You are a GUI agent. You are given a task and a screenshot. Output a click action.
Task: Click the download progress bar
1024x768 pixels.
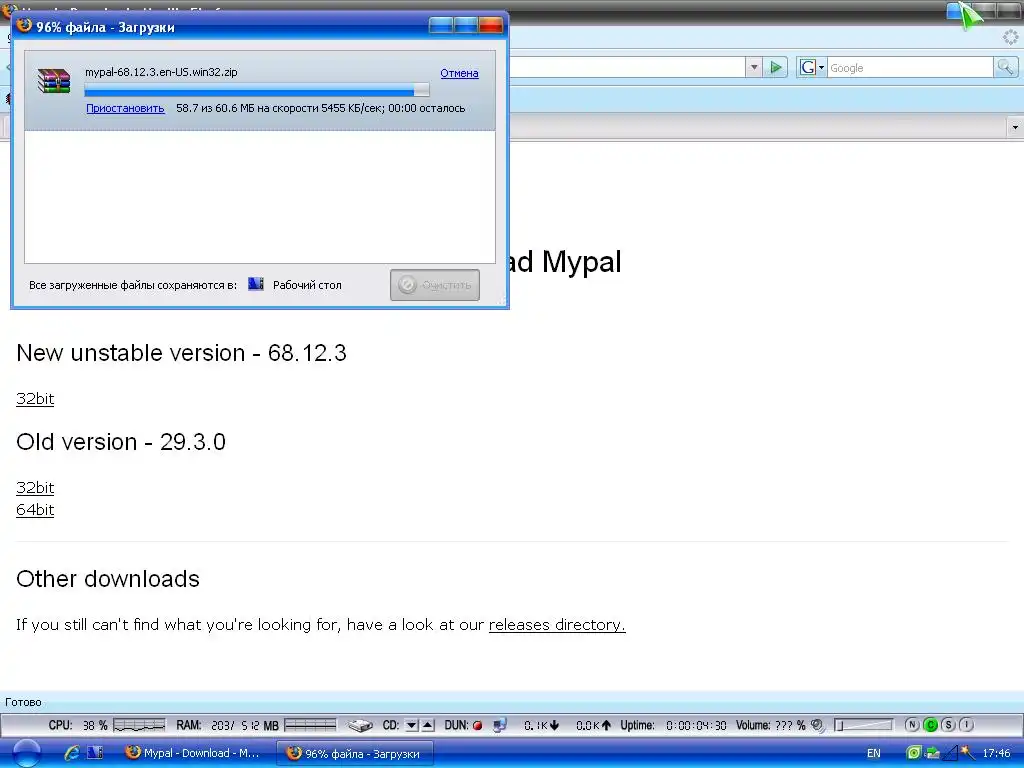(x=257, y=90)
